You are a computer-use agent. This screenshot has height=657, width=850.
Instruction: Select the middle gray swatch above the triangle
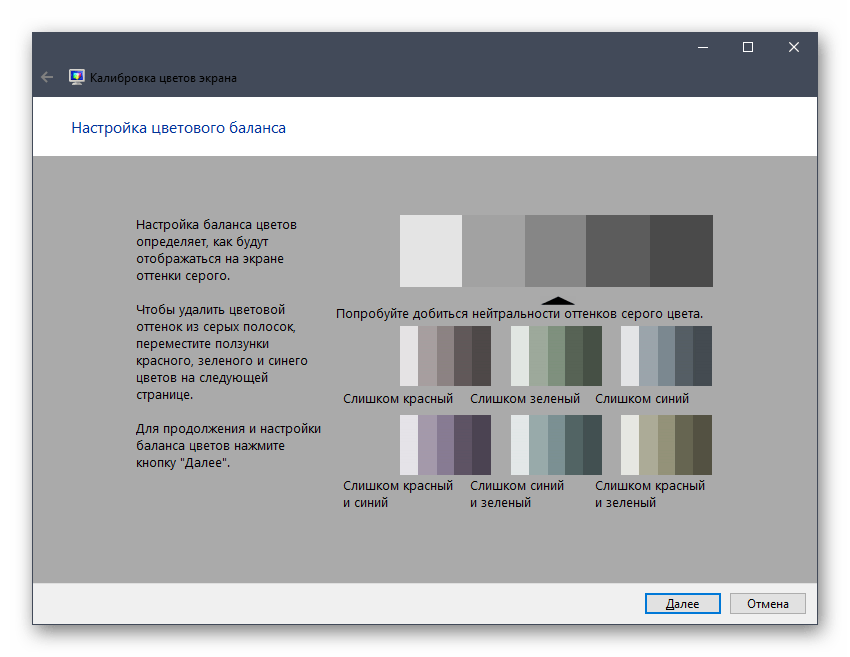[x=555, y=251]
